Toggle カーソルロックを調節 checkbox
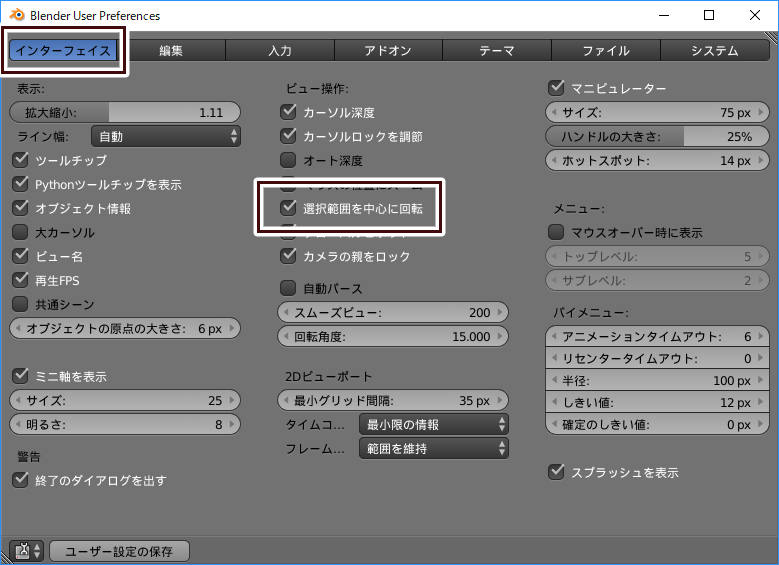 click(288, 136)
